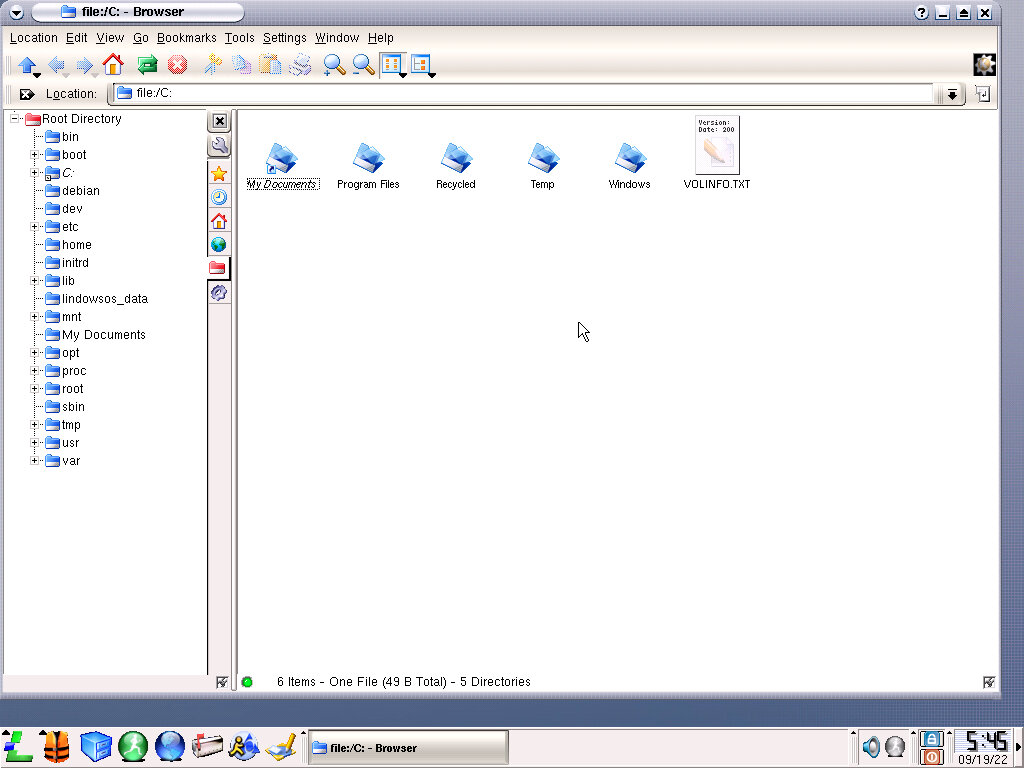Open the Bookmarks star sidebar tab
The width and height of the screenshot is (1024, 768).
click(219, 173)
